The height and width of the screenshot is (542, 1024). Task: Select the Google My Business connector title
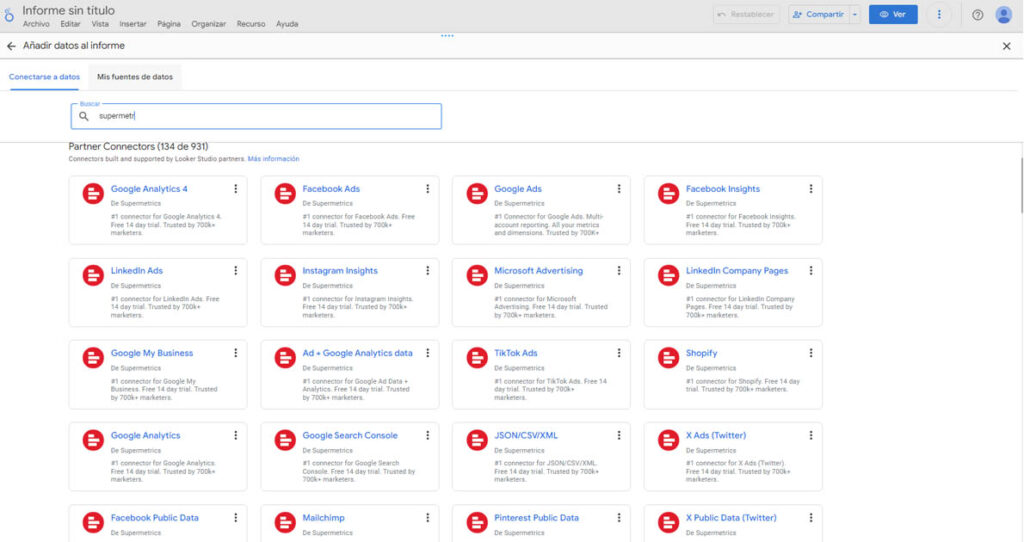152,353
